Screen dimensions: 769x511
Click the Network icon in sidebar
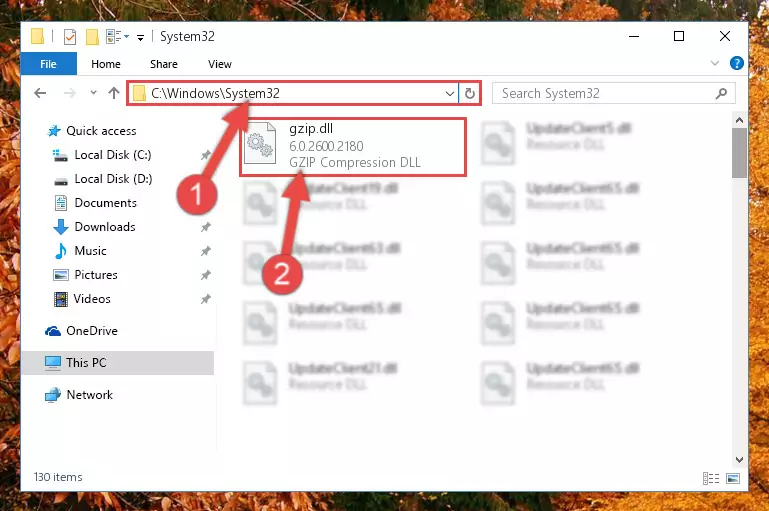pyautogui.click(x=53, y=395)
